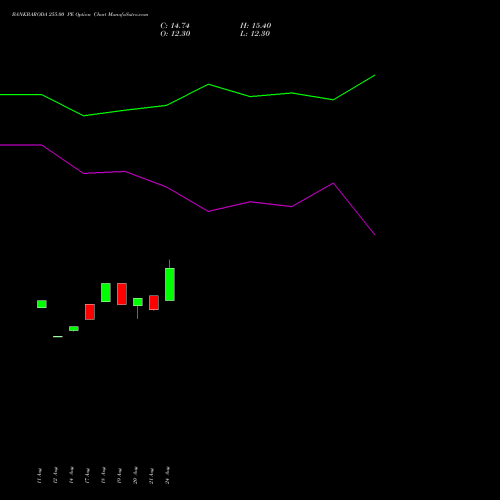Click the close value C: 14.74

pos(175,26)
